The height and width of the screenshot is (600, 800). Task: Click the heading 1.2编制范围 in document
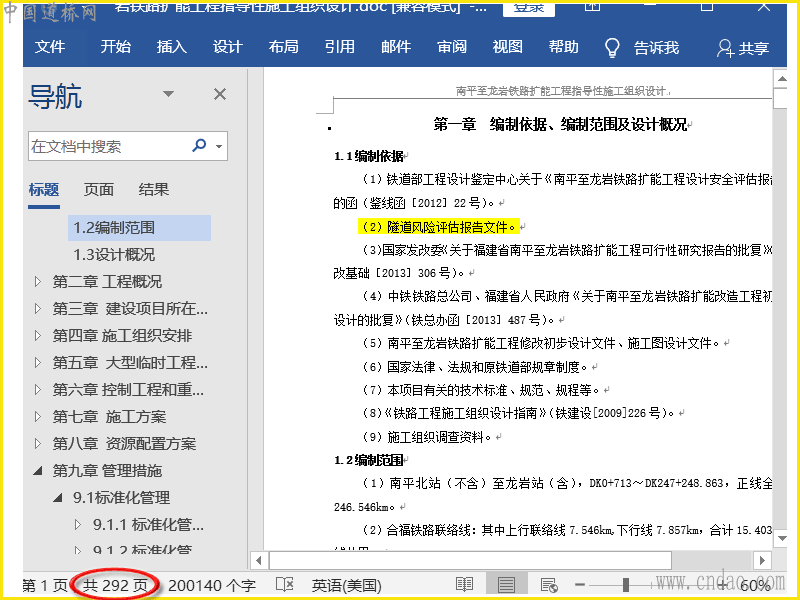click(x=369, y=460)
